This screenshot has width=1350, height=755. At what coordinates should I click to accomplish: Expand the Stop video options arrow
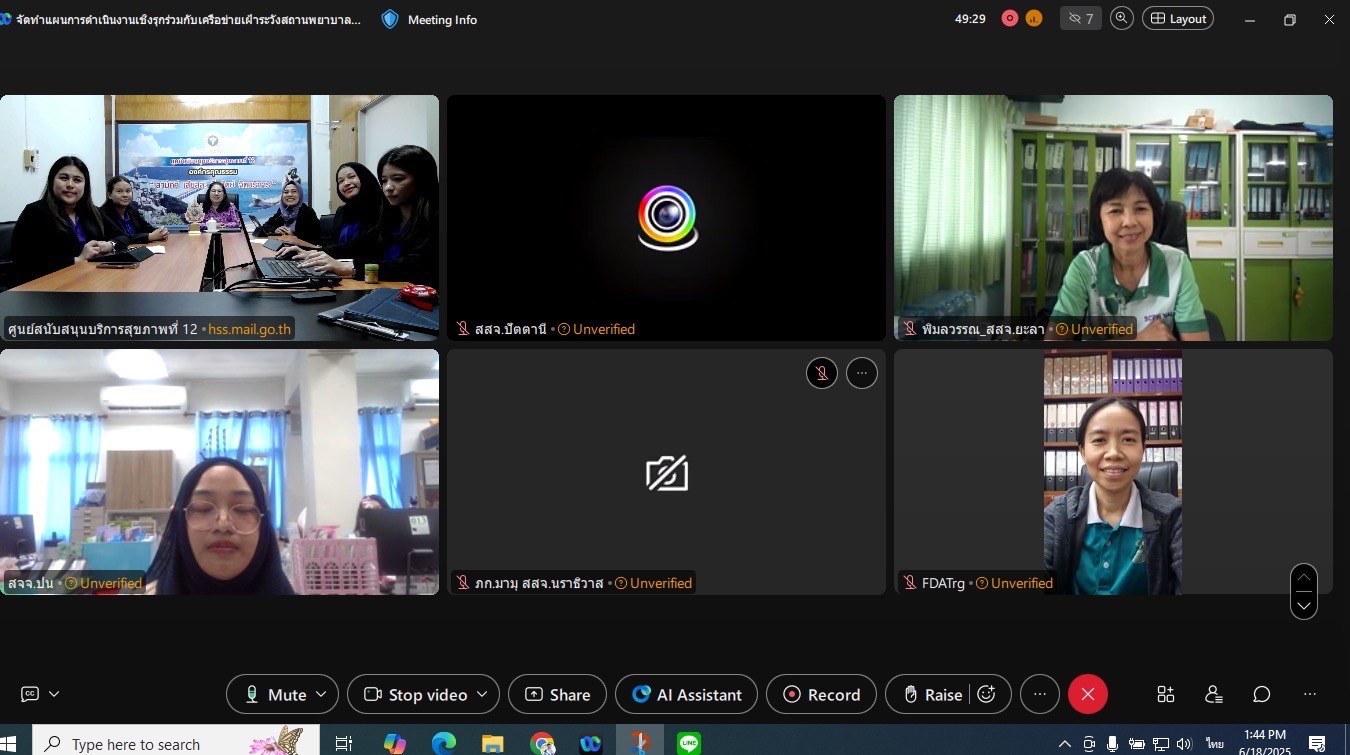tap(482, 694)
